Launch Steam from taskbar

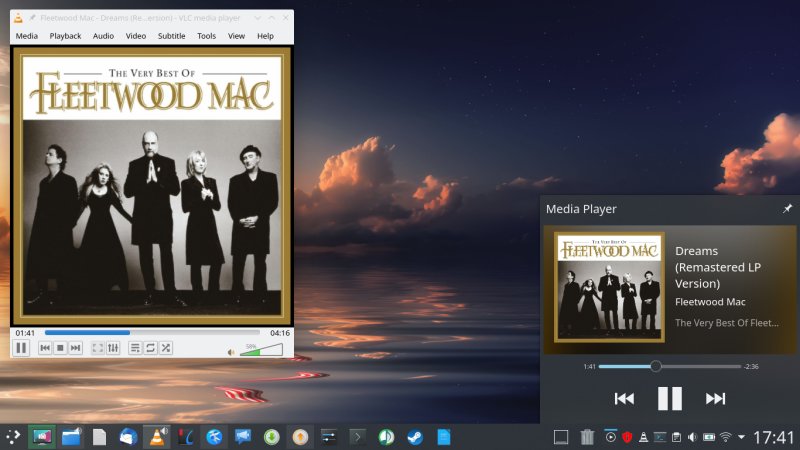pos(415,437)
